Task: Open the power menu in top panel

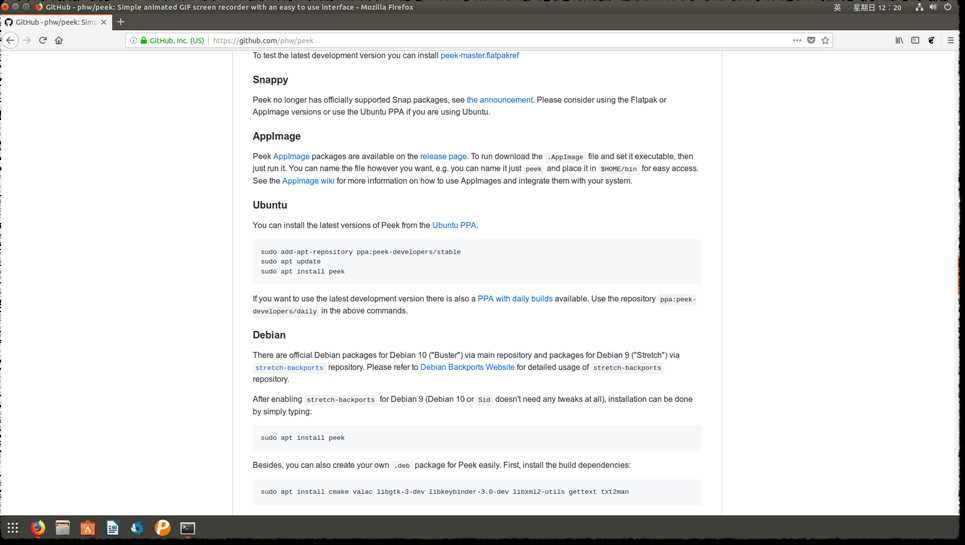Action: (948, 7)
